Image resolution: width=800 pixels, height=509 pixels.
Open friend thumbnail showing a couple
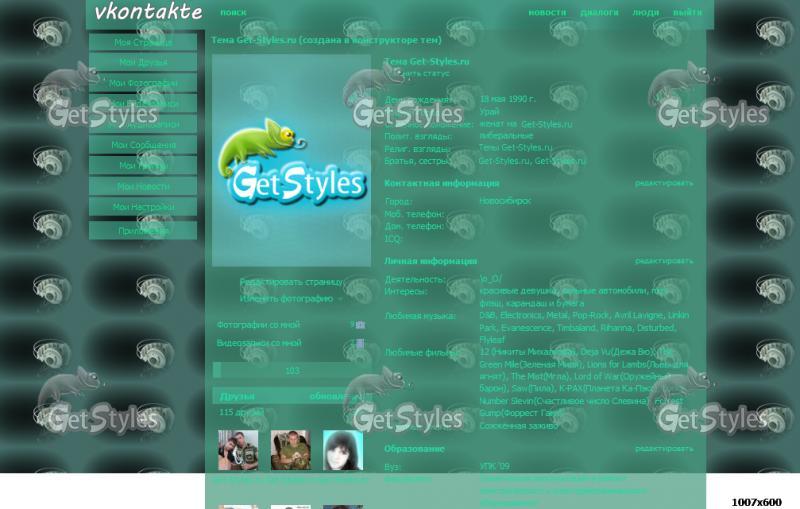(238, 450)
